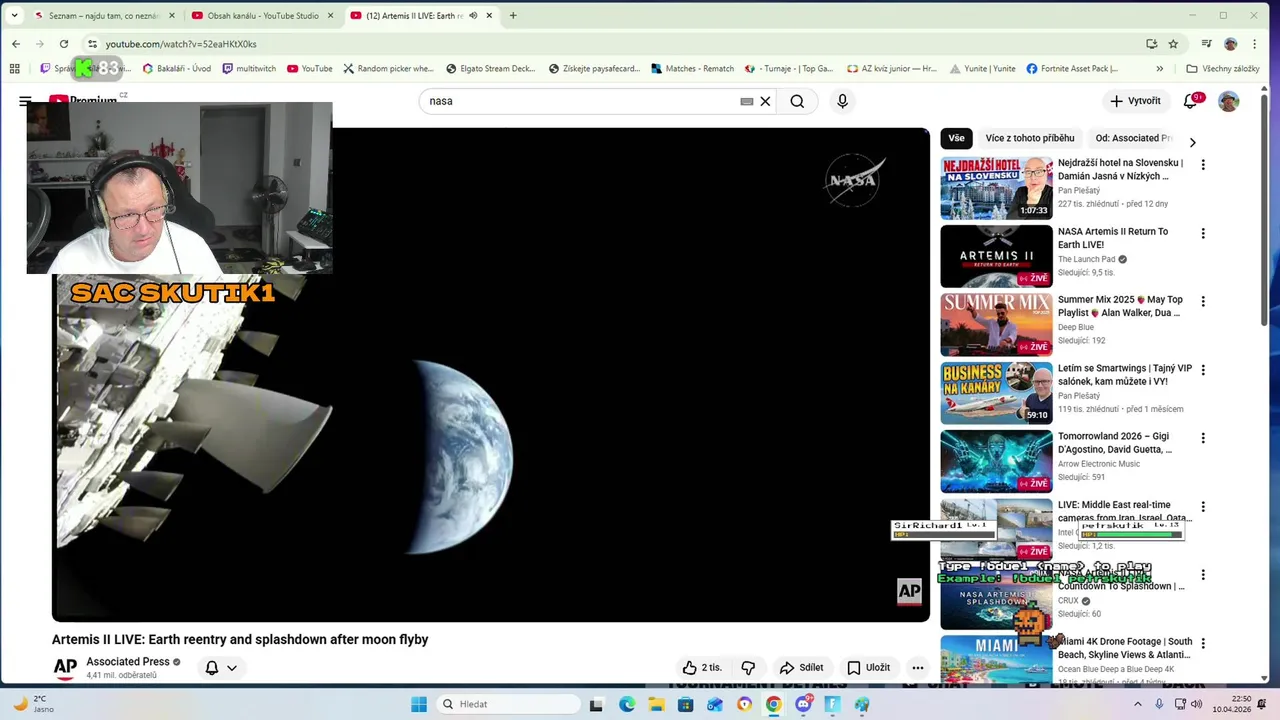Open the YouTube account avatar menu
This screenshot has height=720, width=1280.
pos(1228,101)
